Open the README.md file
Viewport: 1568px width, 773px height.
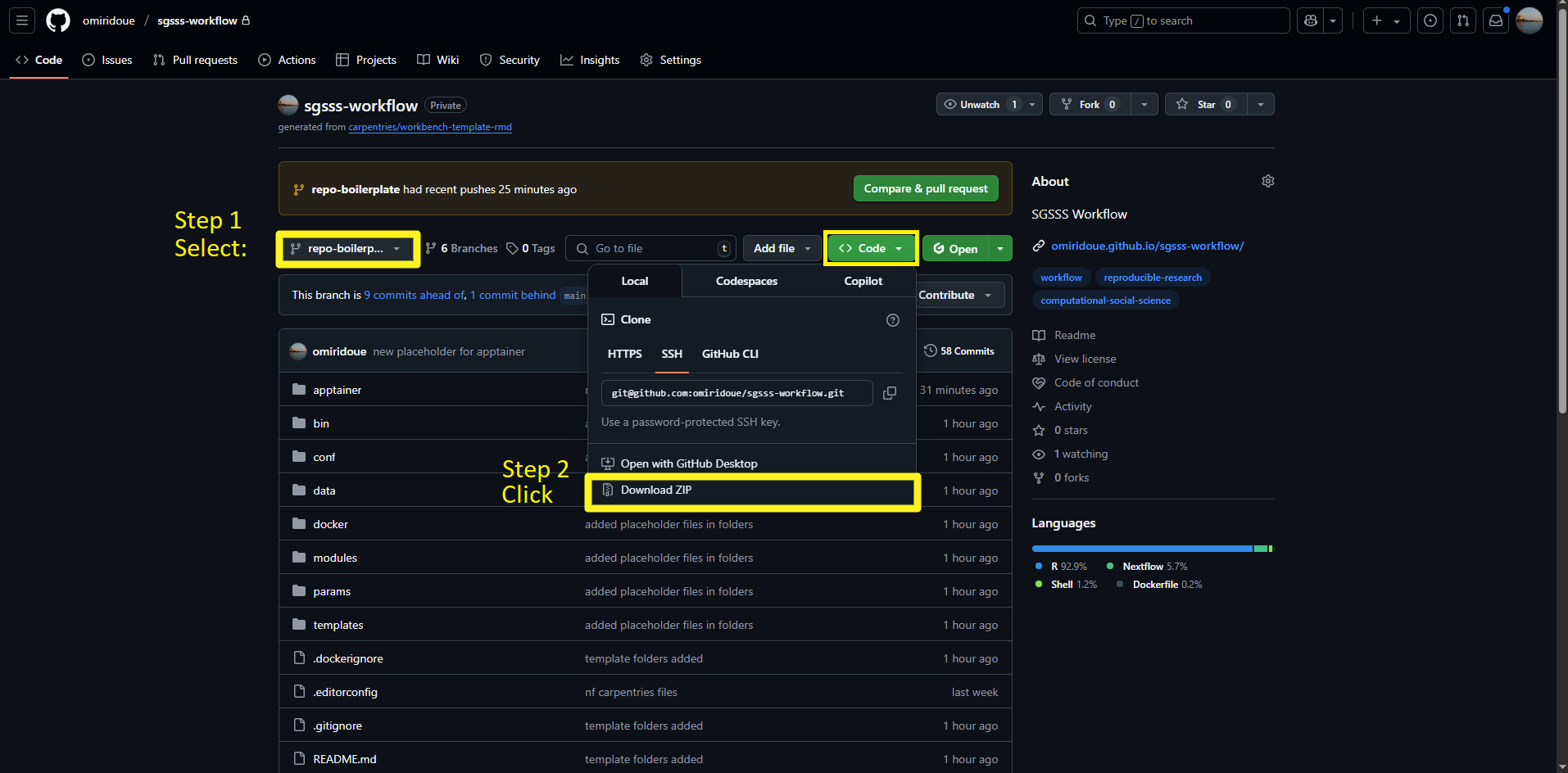pyautogui.click(x=345, y=759)
